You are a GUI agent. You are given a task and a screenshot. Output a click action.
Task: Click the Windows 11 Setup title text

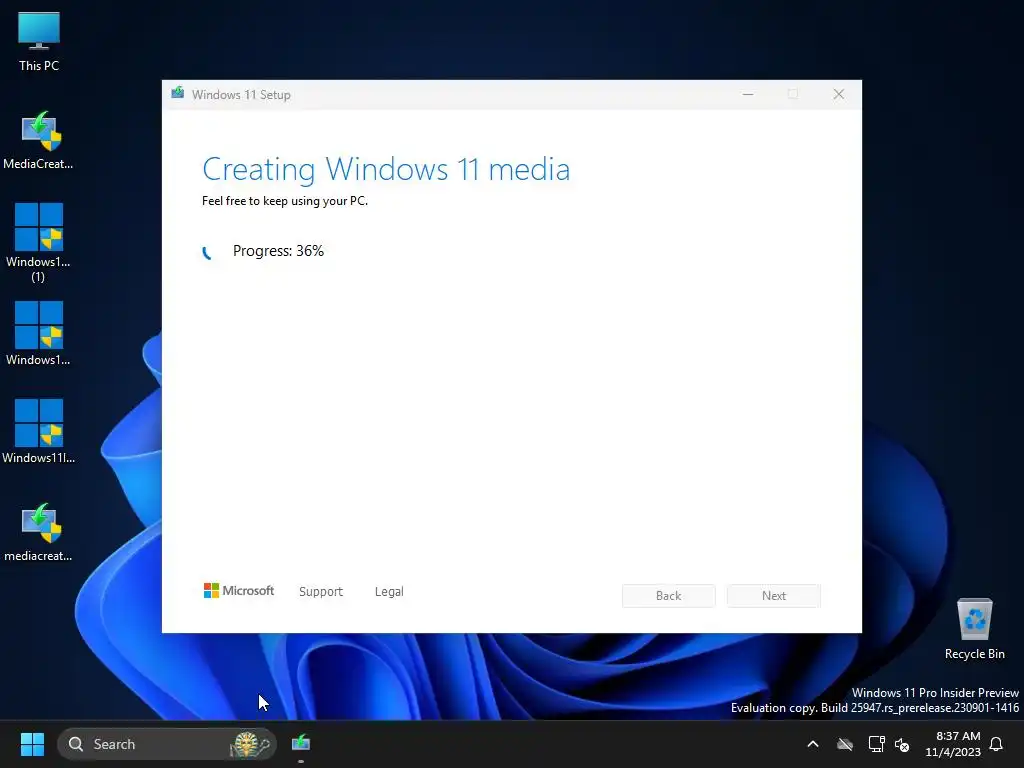coord(241,95)
